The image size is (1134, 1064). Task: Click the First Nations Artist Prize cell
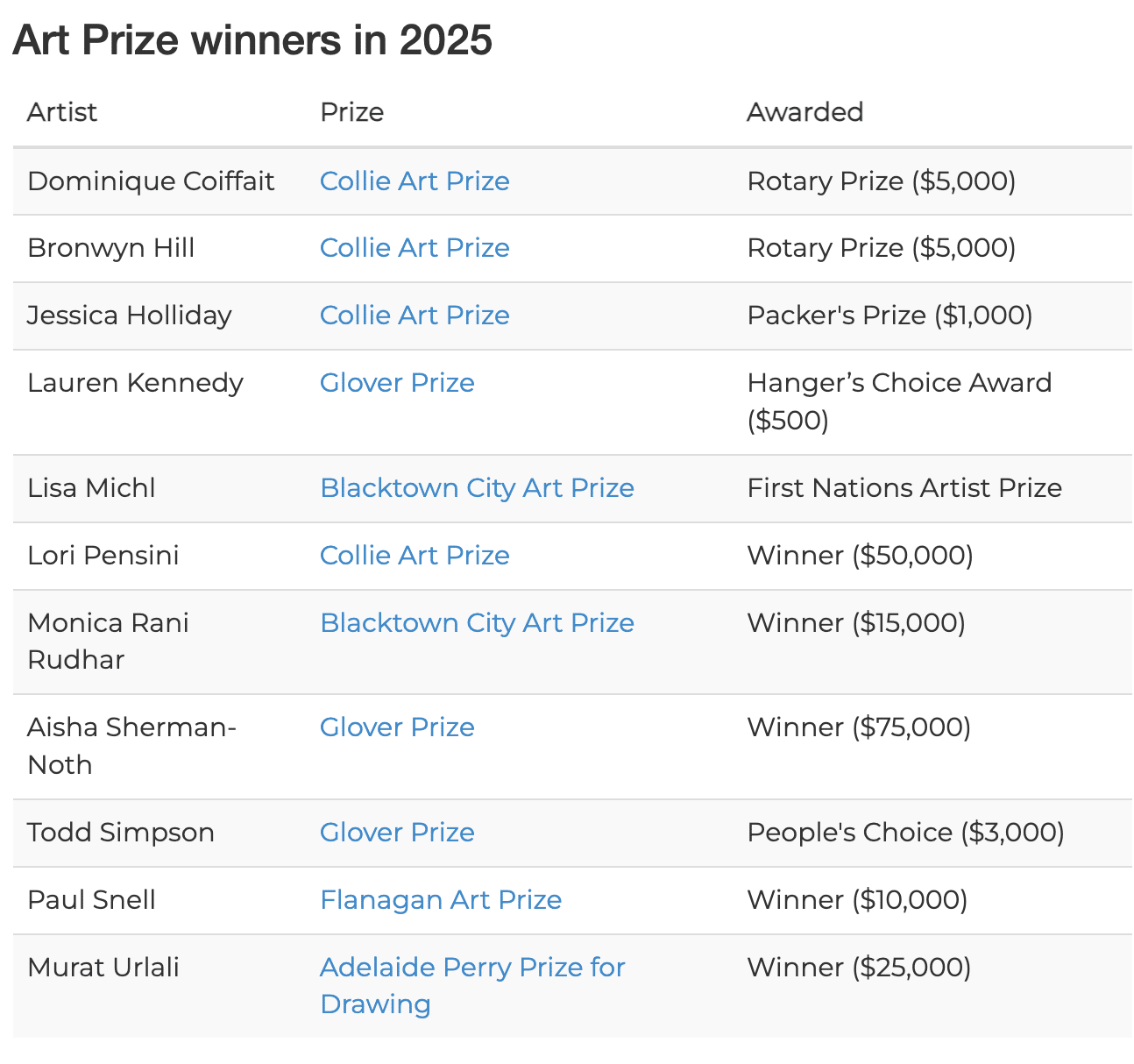[904, 488]
